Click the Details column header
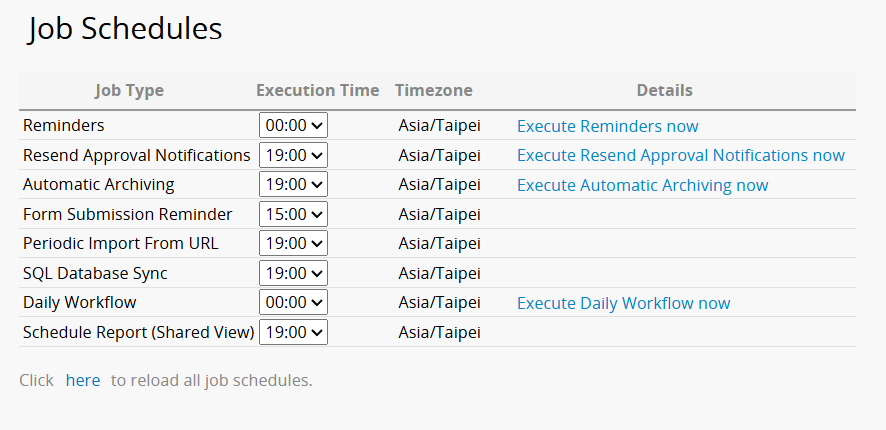Image resolution: width=886 pixels, height=430 pixels. point(664,90)
